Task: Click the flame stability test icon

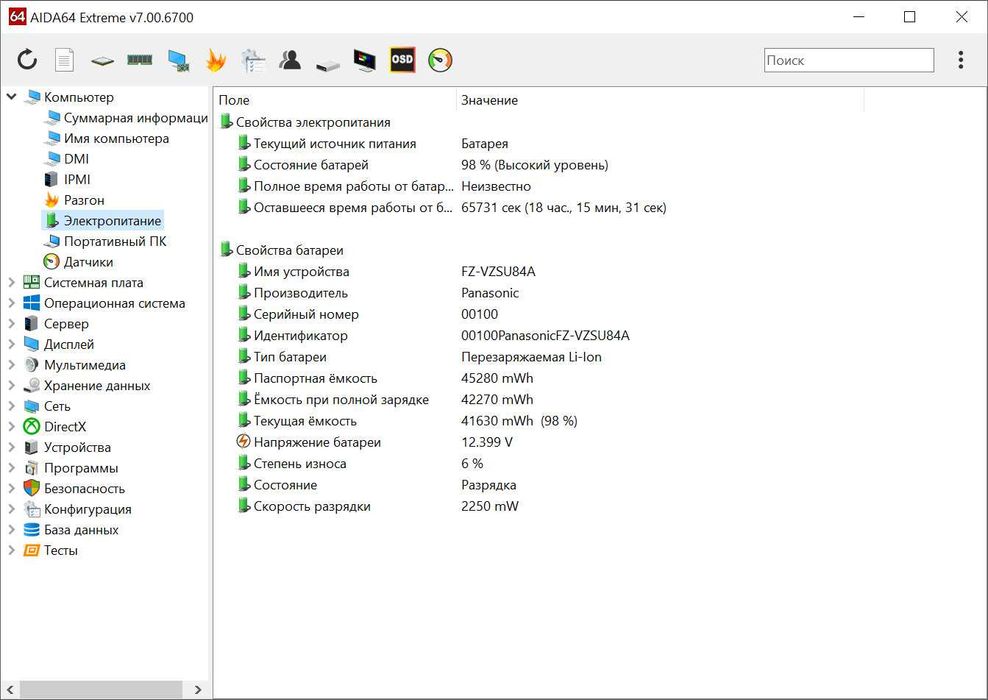Action: point(216,60)
